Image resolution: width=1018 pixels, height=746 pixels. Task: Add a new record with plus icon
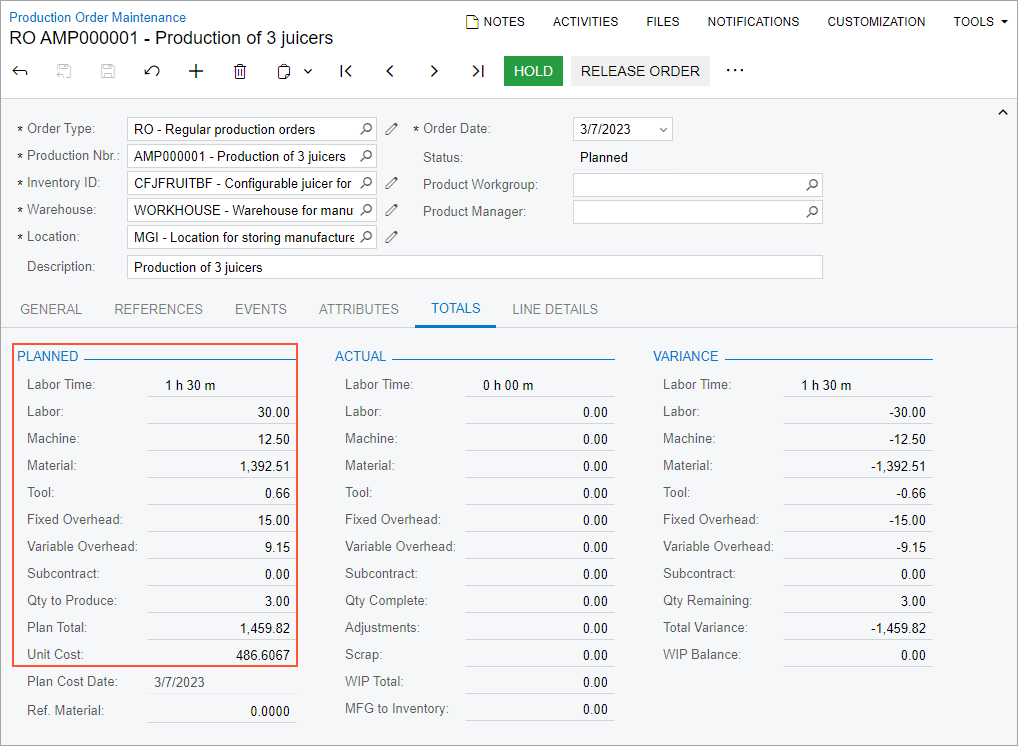pyautogui.click(x=196, y=71)
